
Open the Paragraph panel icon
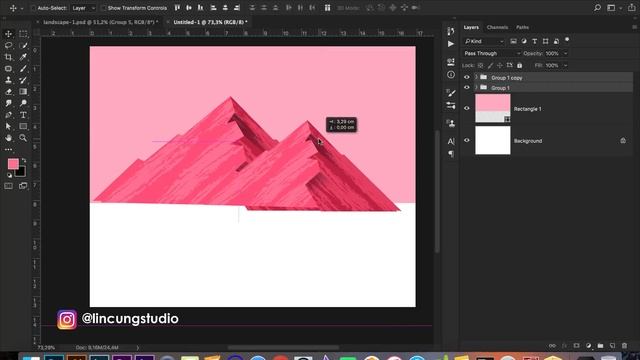coord(451,153)
